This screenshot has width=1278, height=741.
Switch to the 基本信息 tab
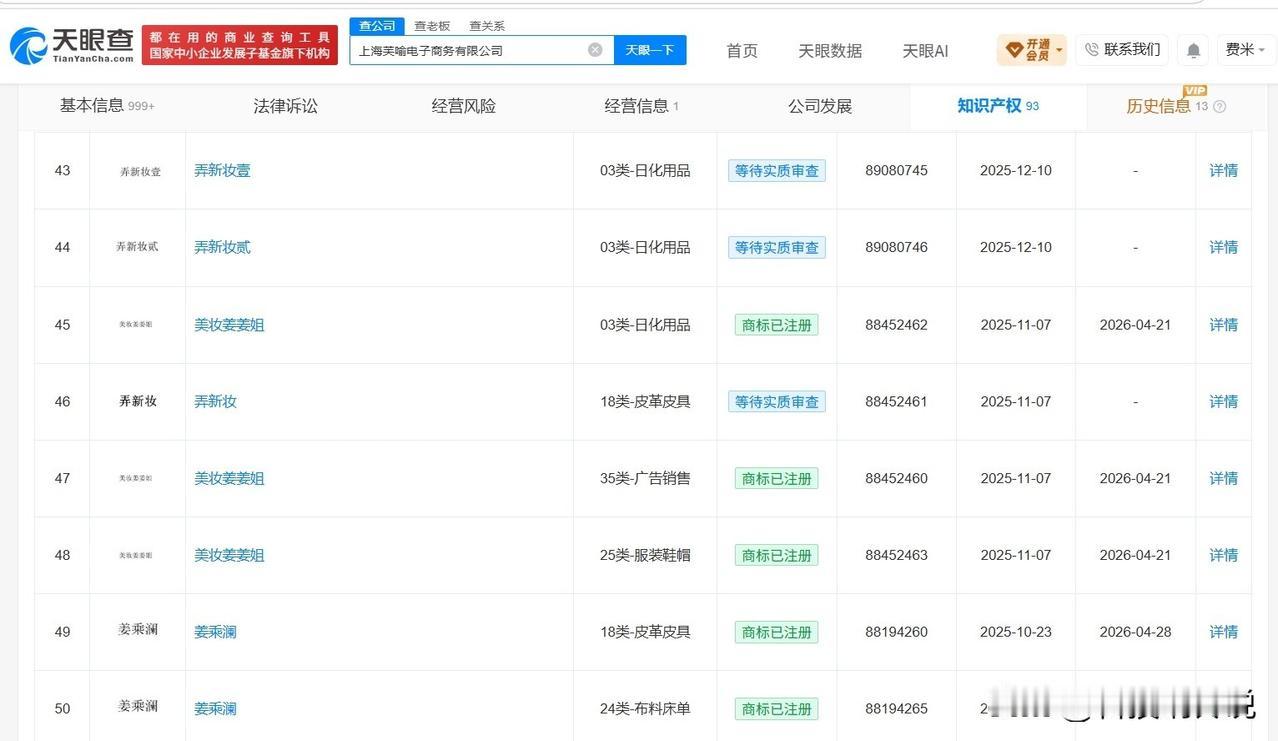pyautogui.click(x=107, y=106)
